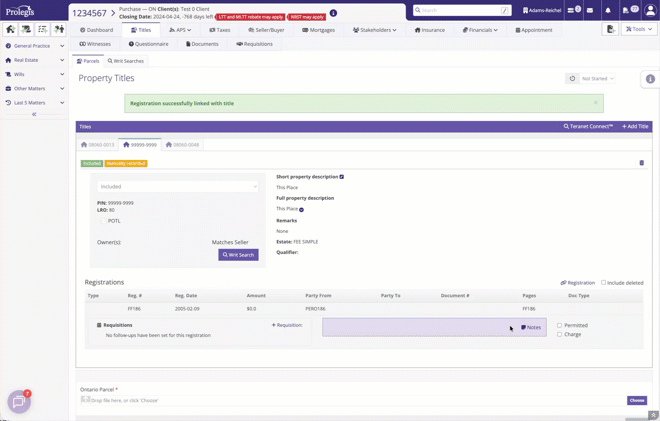
Task: Open the Seller/Buyer tab
Action: pyautogui.click(x=266, y=30)
